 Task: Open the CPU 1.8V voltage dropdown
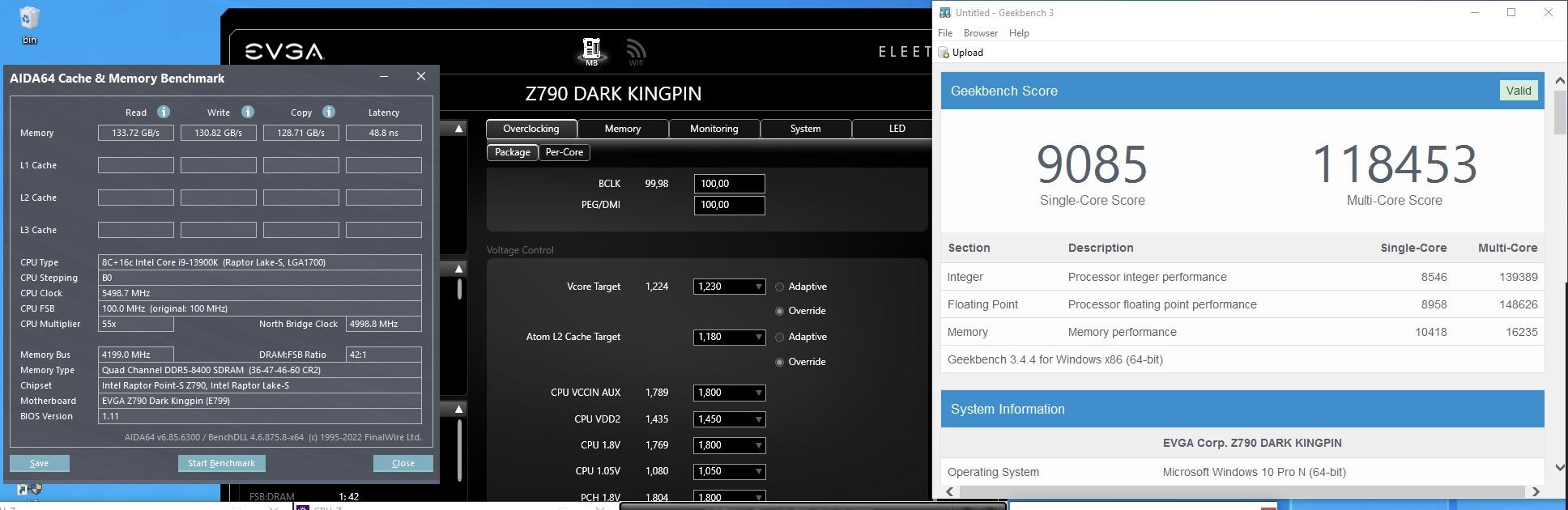730,445
